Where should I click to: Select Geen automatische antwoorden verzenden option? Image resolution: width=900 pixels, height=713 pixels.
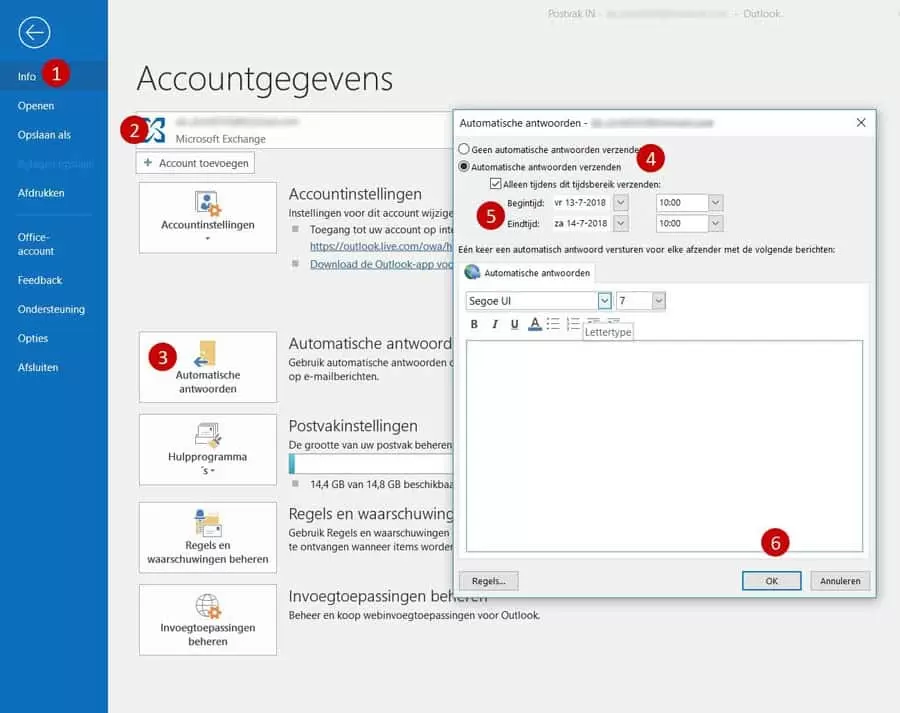tap(464, 149)
